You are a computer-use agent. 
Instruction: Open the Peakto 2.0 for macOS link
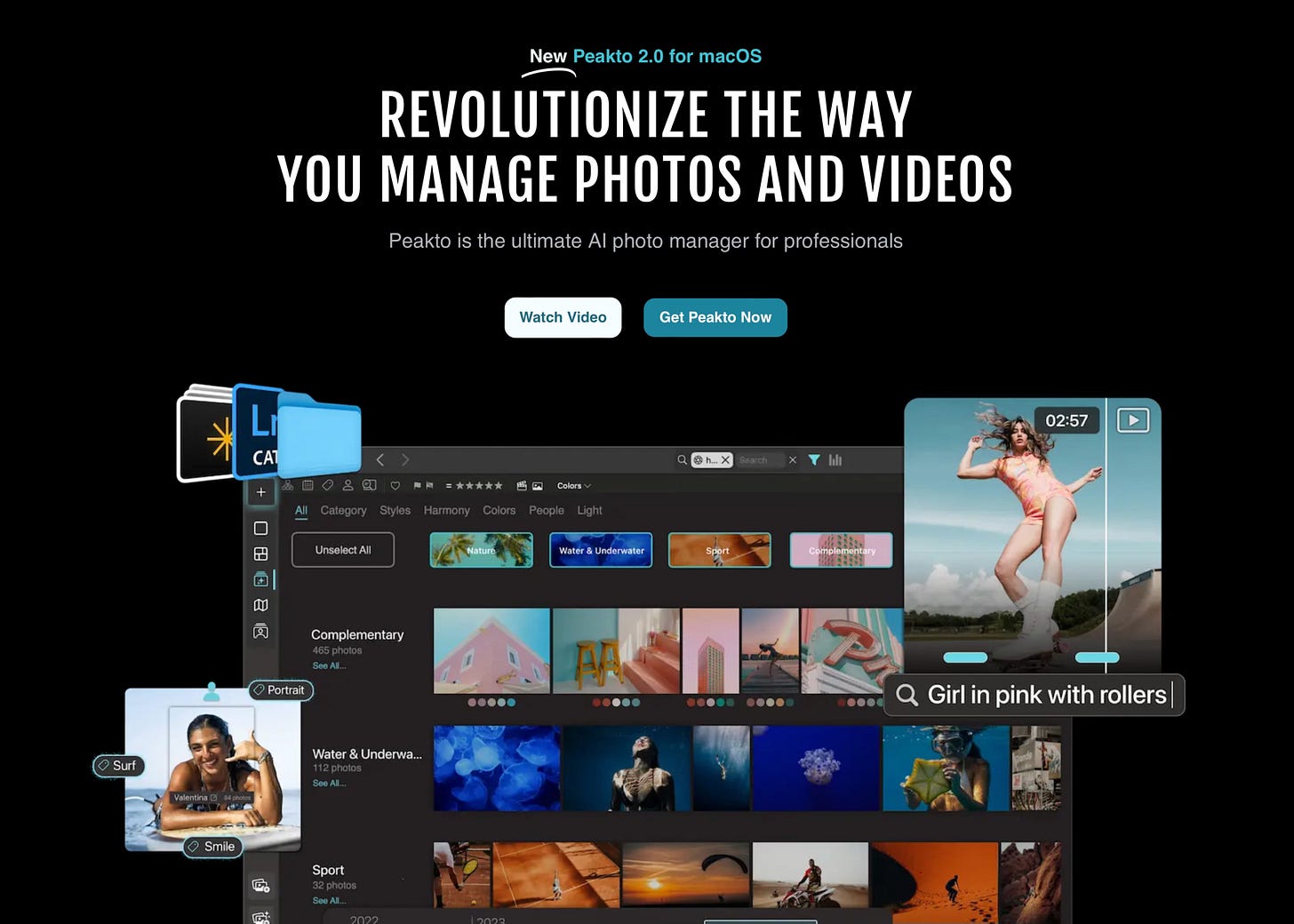click(667, 56)
